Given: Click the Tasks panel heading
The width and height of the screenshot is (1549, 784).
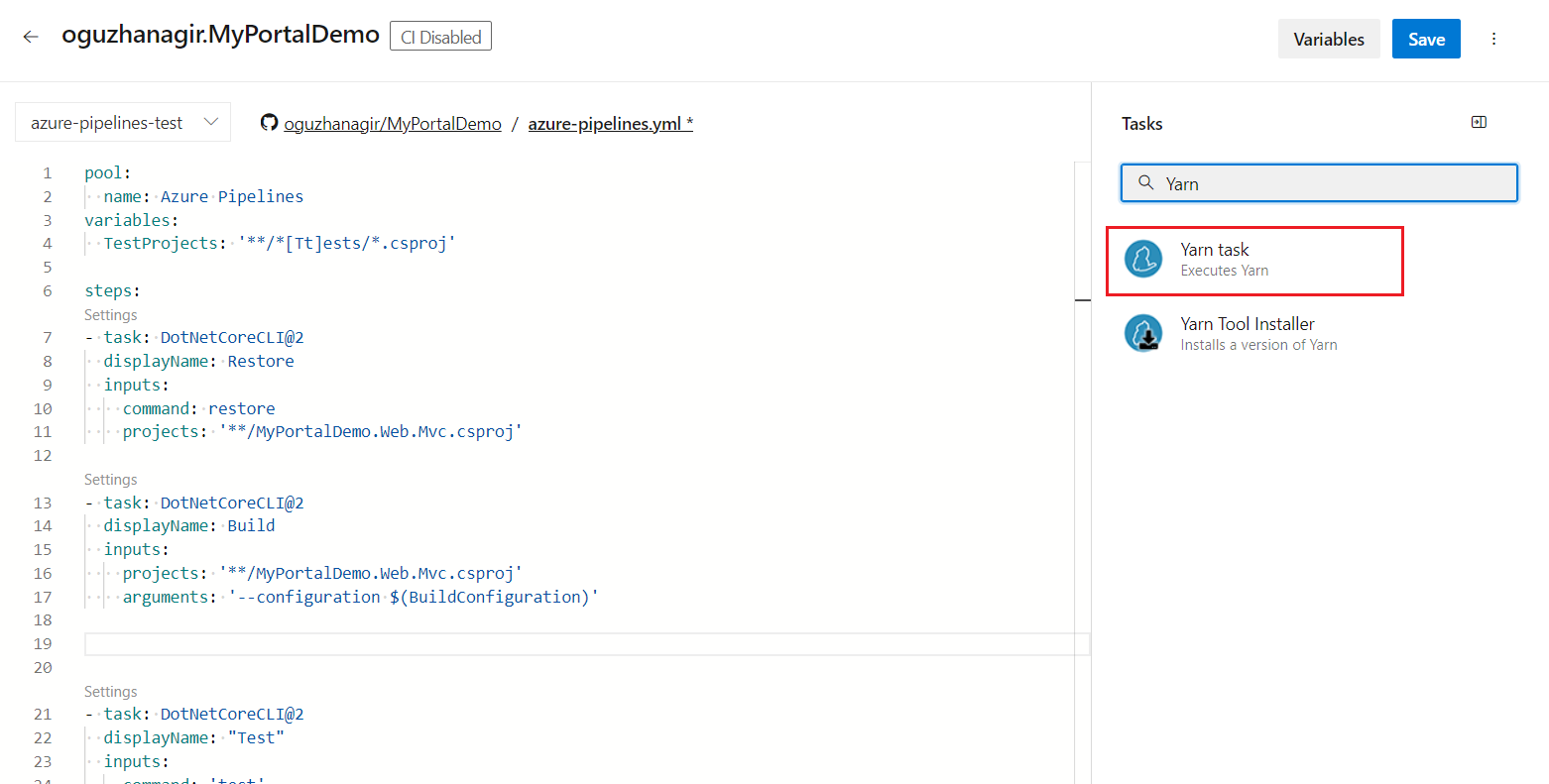Looking at the screenshot, I should point(1141,124).
